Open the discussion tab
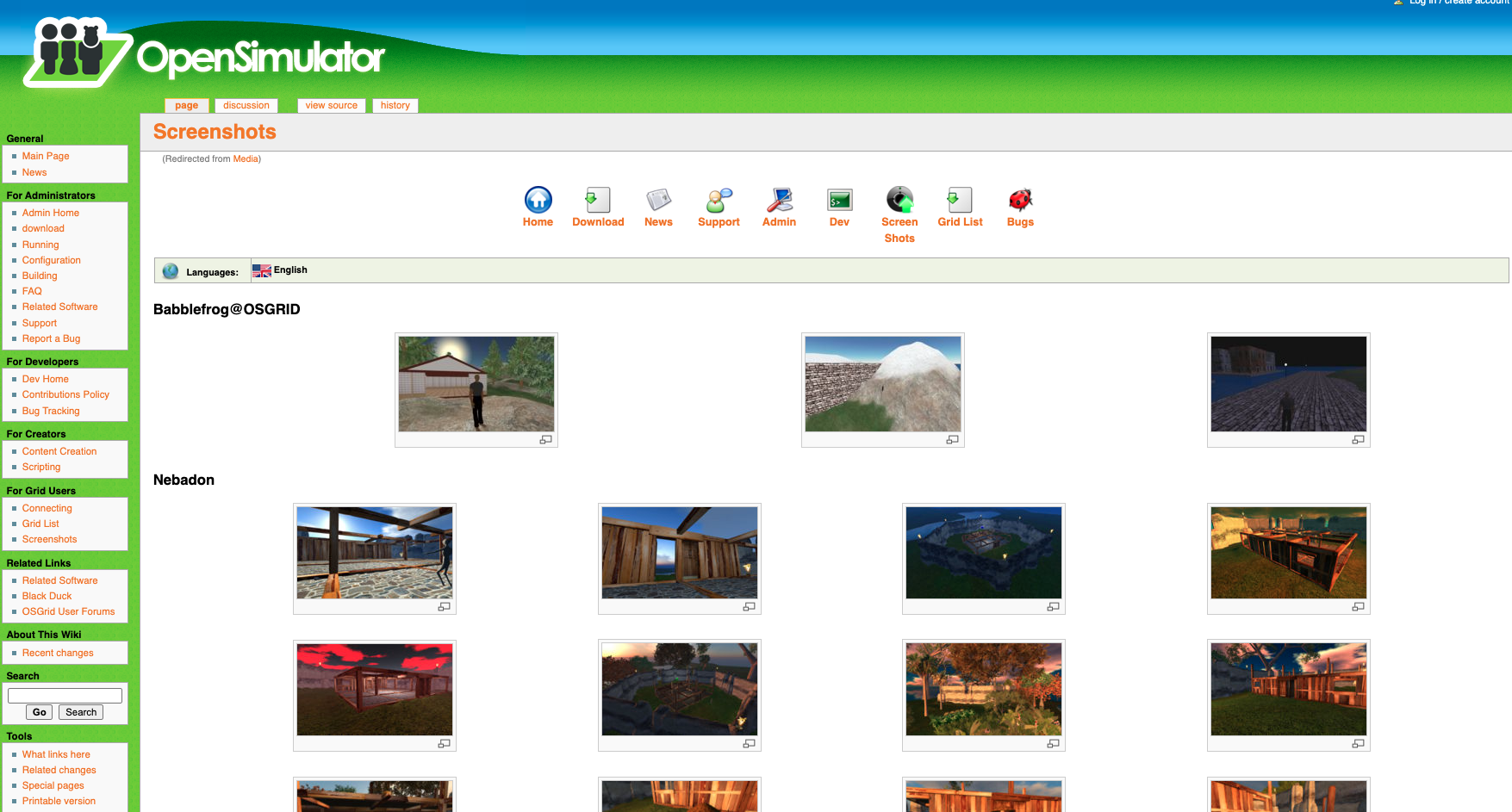Screen dimensions: 1512x812 pyautogui.click(x=246, y=106)
